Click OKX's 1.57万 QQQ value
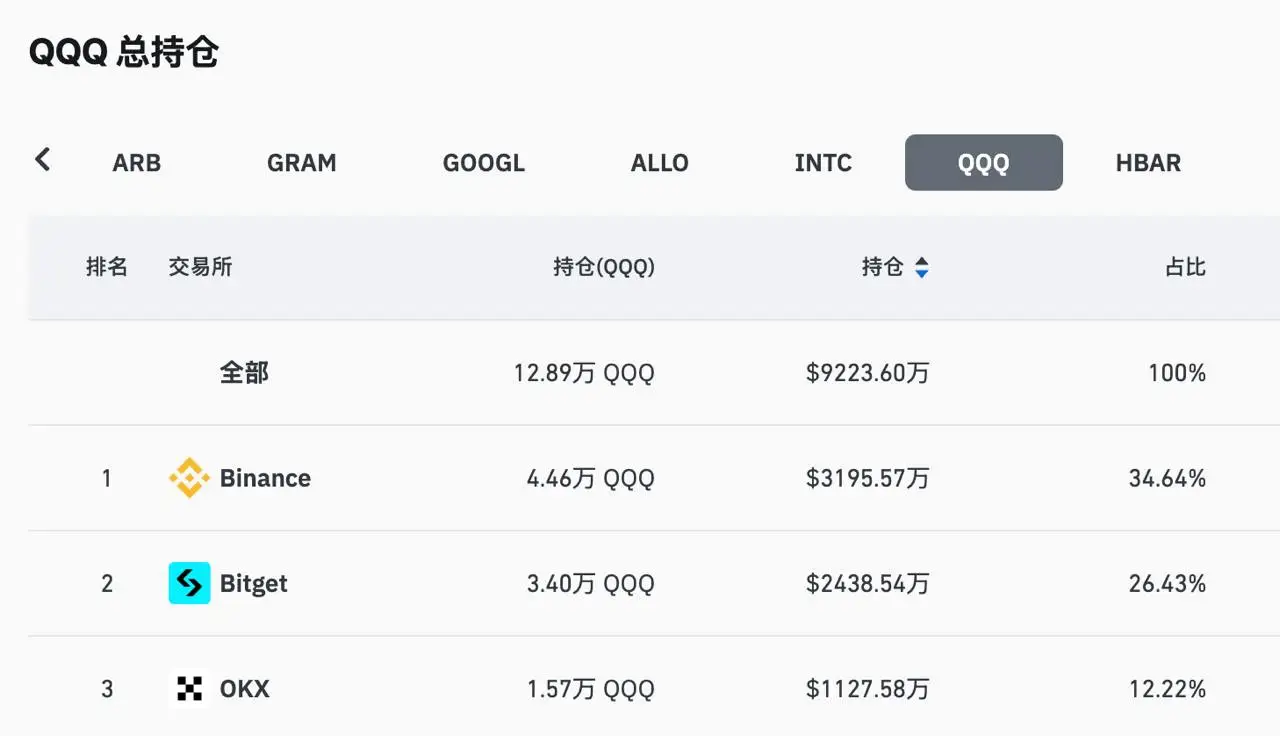The image size is (1280, 736). (591, 689)
